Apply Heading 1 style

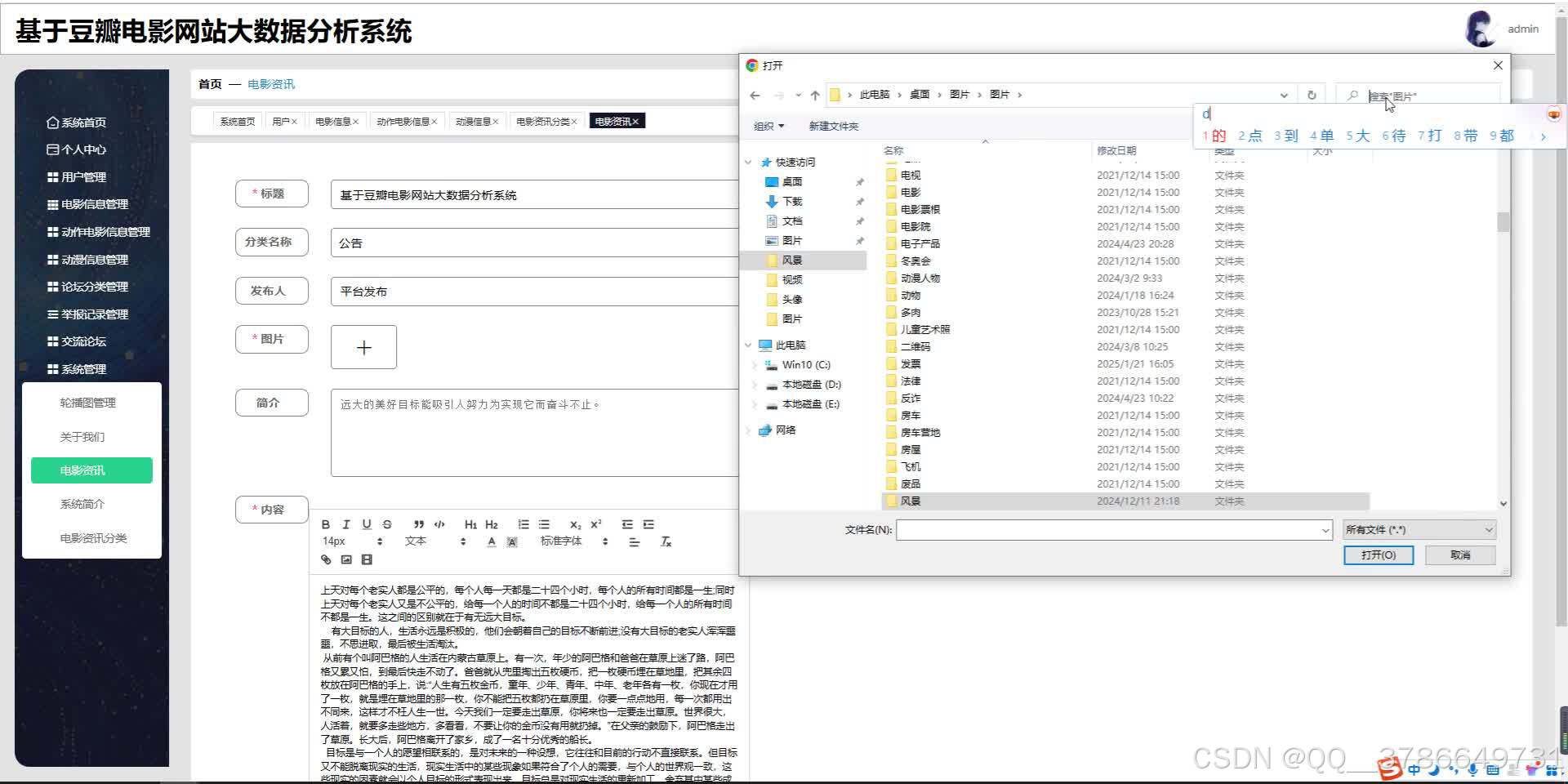470,524
